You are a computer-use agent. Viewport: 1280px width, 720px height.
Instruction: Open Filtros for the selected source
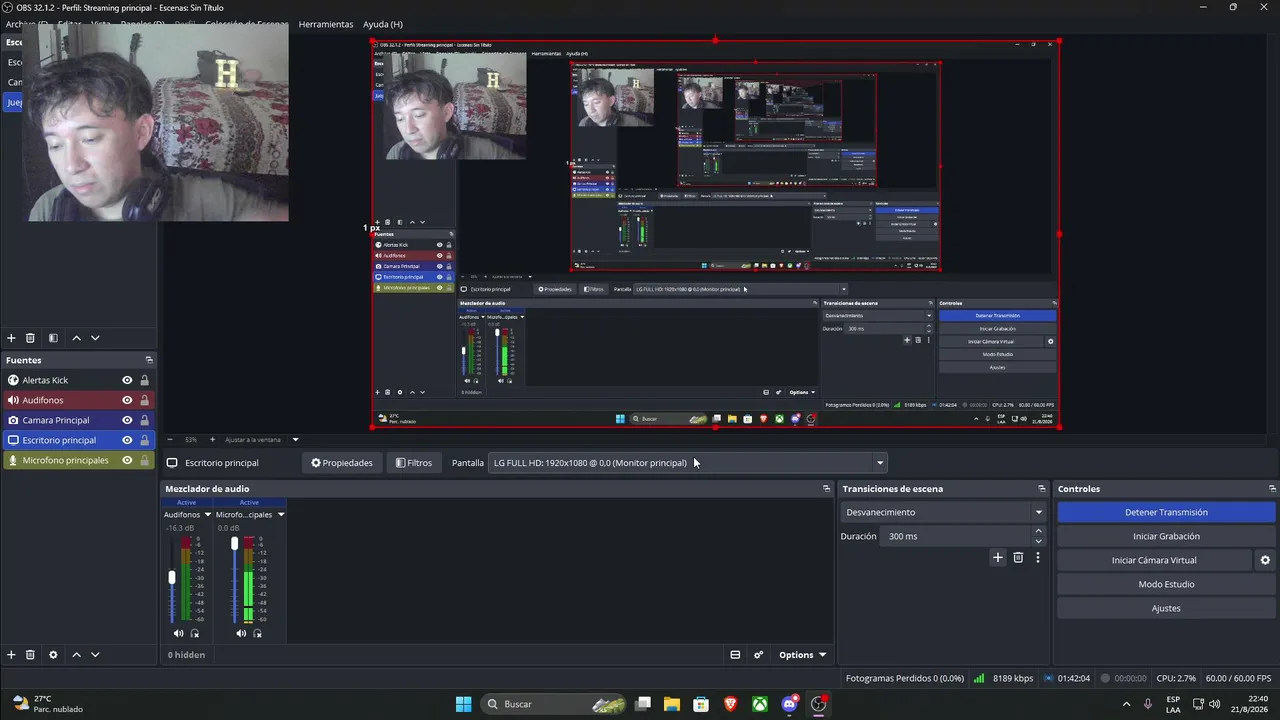[414, 463]
